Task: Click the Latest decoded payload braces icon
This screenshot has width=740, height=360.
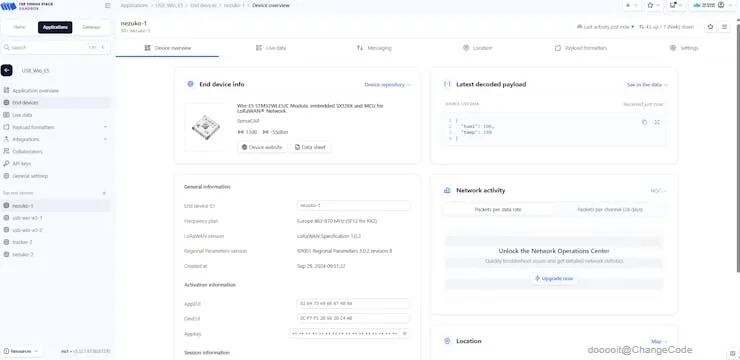Action: point(446,84)
